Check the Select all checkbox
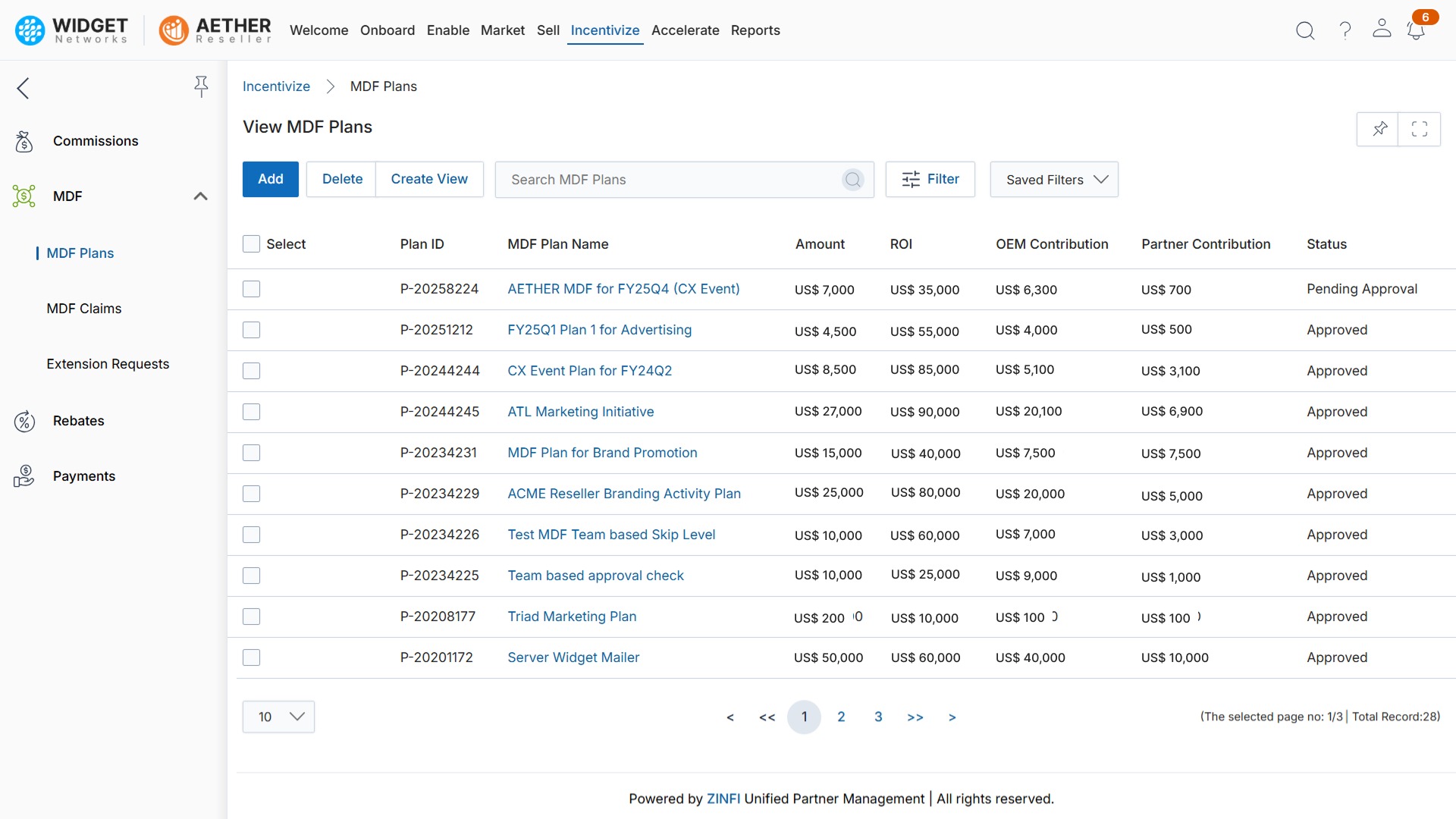 (x=251, y=244)
